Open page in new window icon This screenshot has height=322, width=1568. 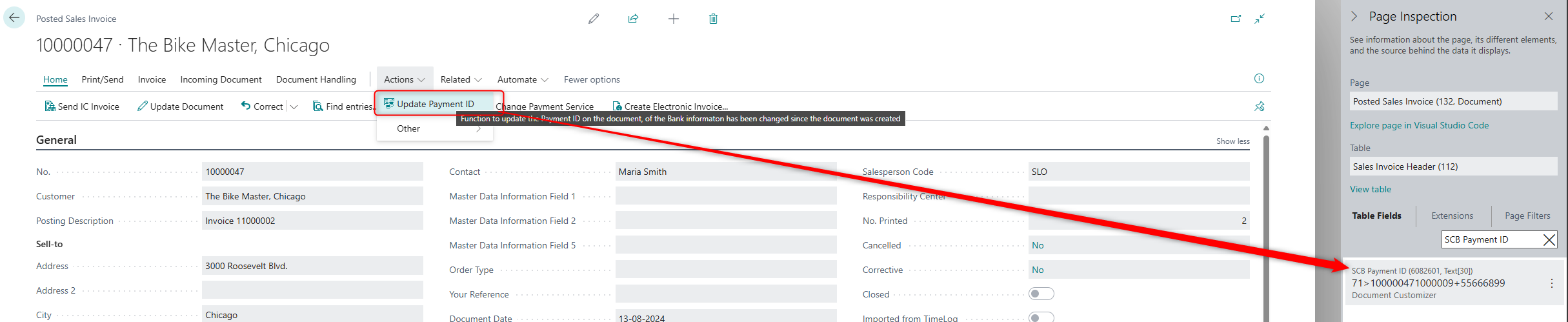(1236, 19)
